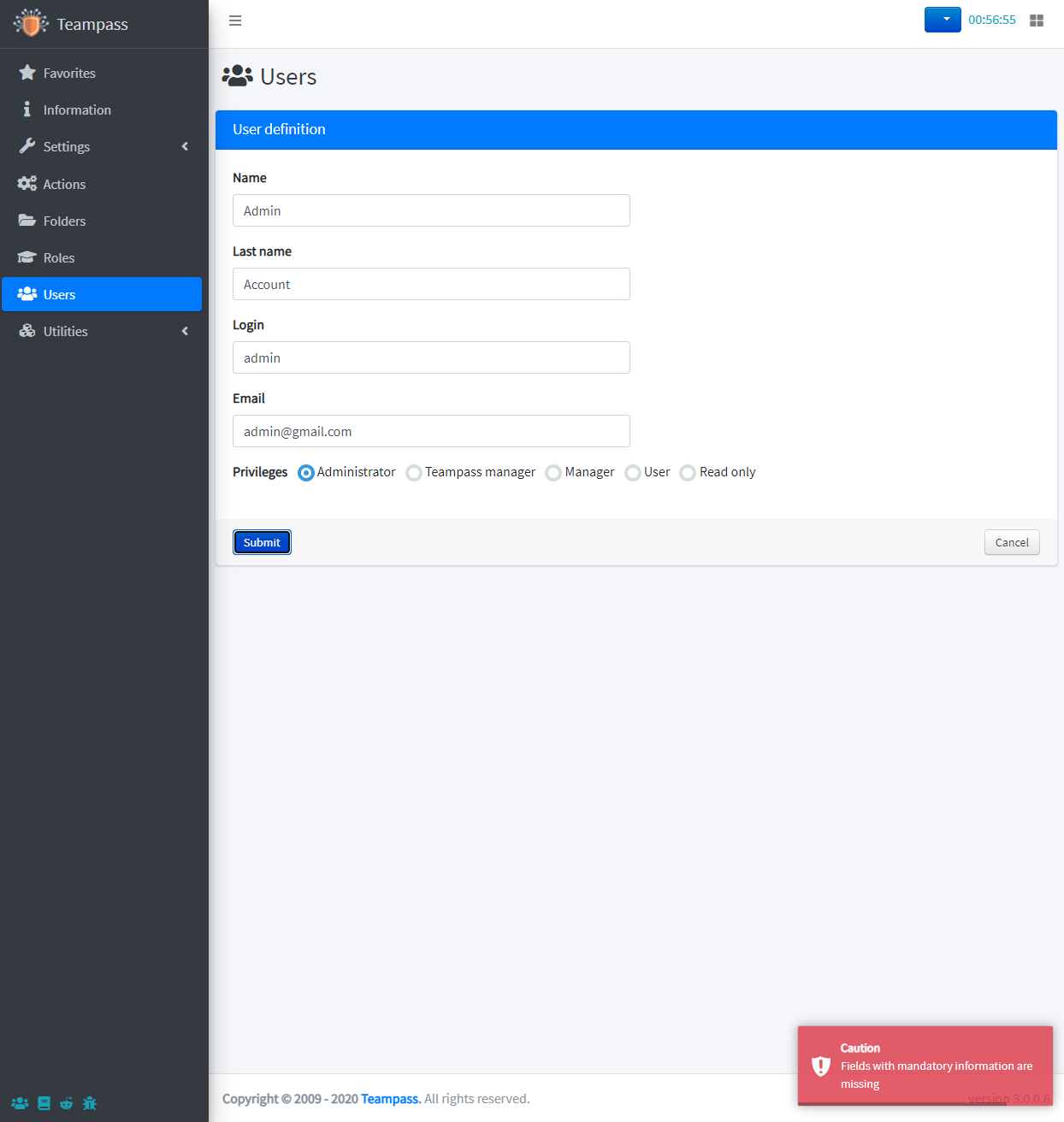The width and height of the screenshot is (1064, 1122).
Task: Dismiss the Caution notification toast
Action: coord(925,1066)
